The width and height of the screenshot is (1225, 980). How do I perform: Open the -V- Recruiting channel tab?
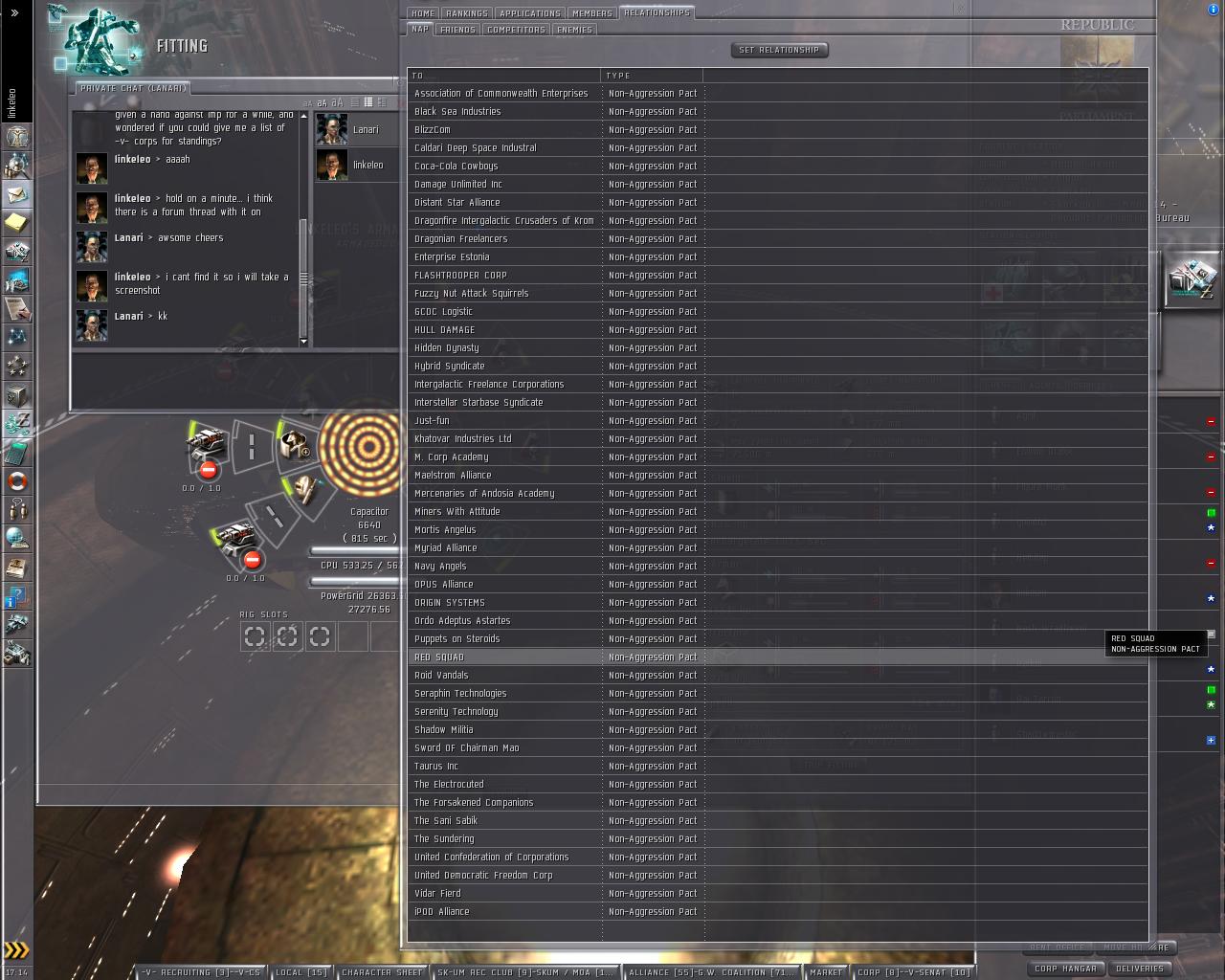(x=201, y=972)
